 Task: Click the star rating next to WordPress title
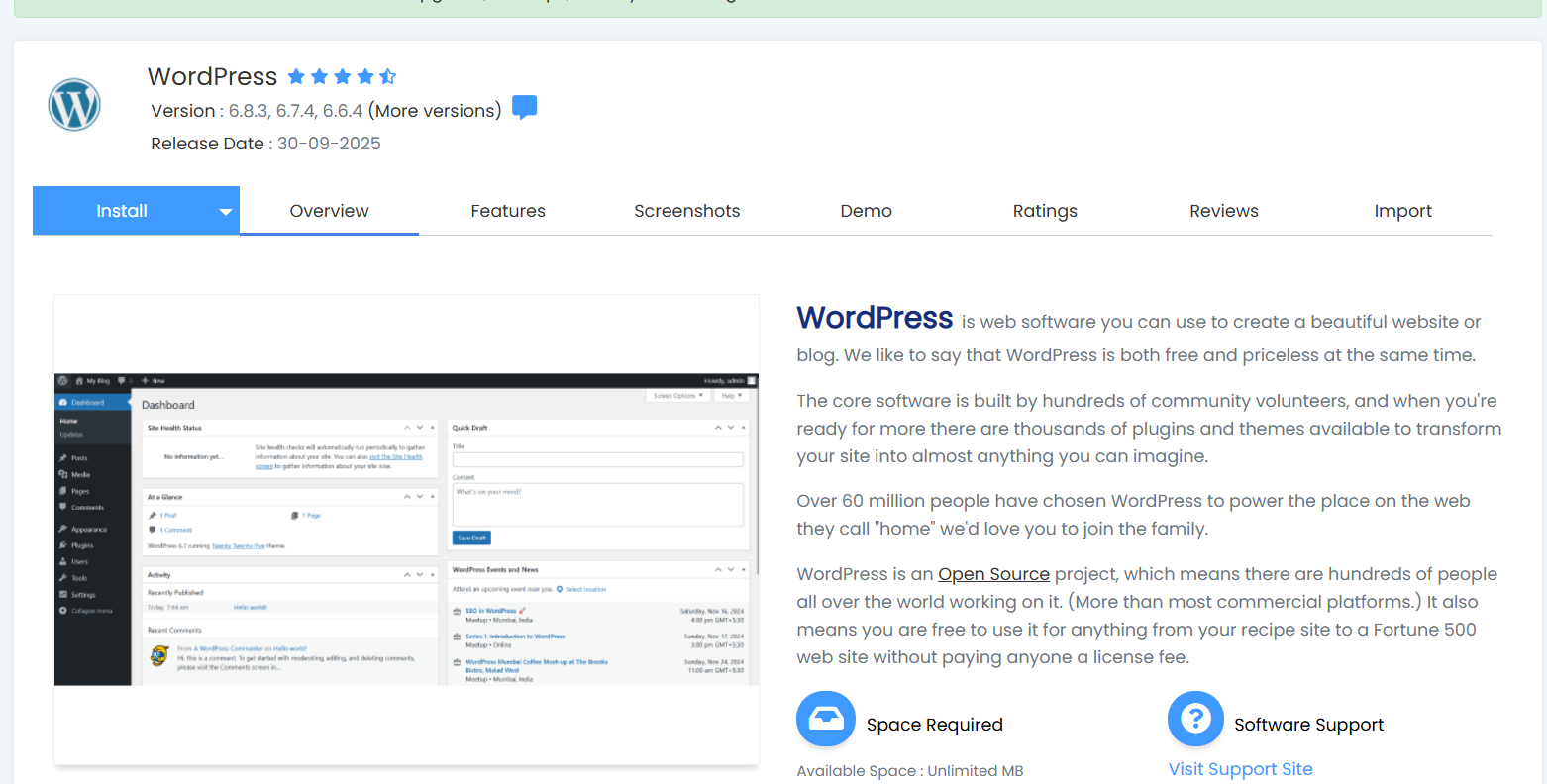(342, 77)
